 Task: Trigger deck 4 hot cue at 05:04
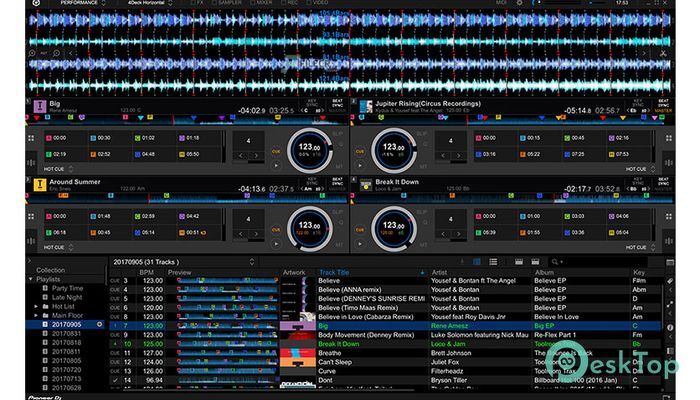[x=628, y=233]
